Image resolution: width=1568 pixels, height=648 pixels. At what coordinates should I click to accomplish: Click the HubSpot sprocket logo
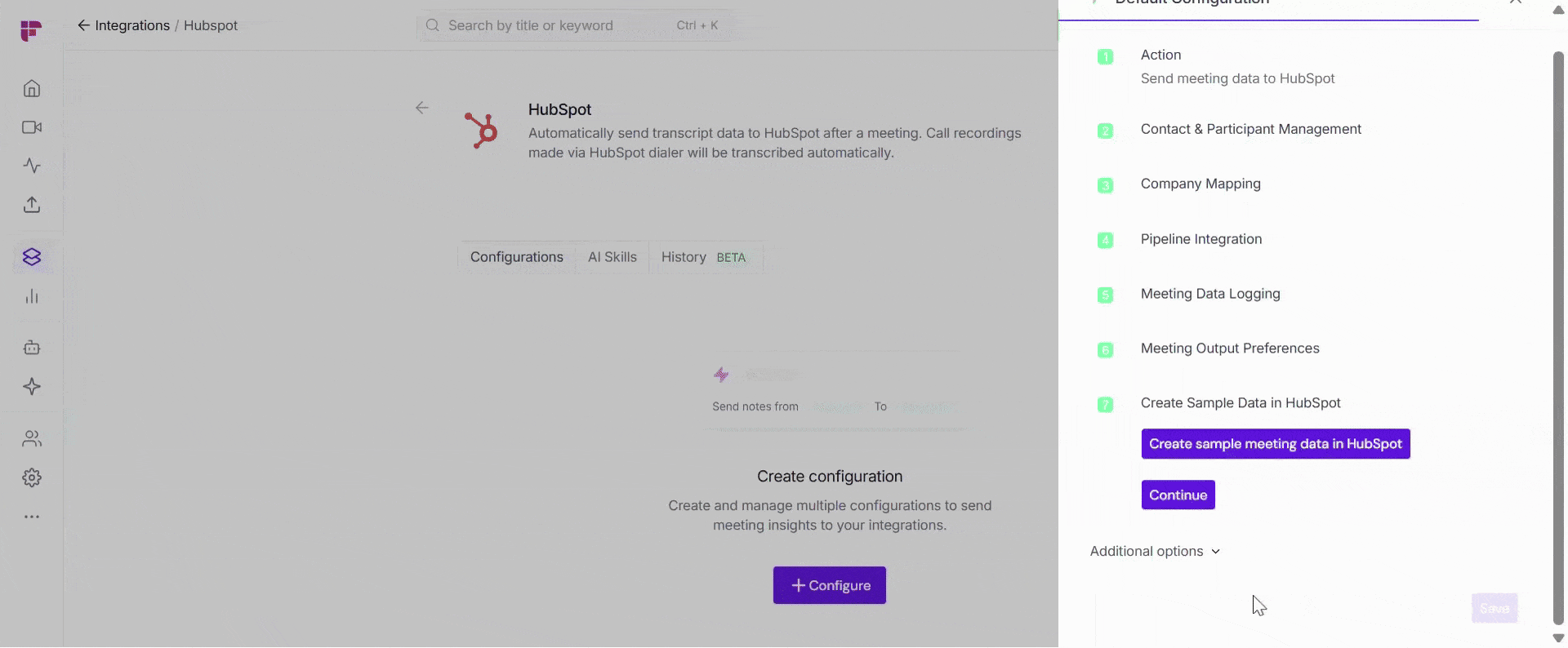(x=482, y=131)
